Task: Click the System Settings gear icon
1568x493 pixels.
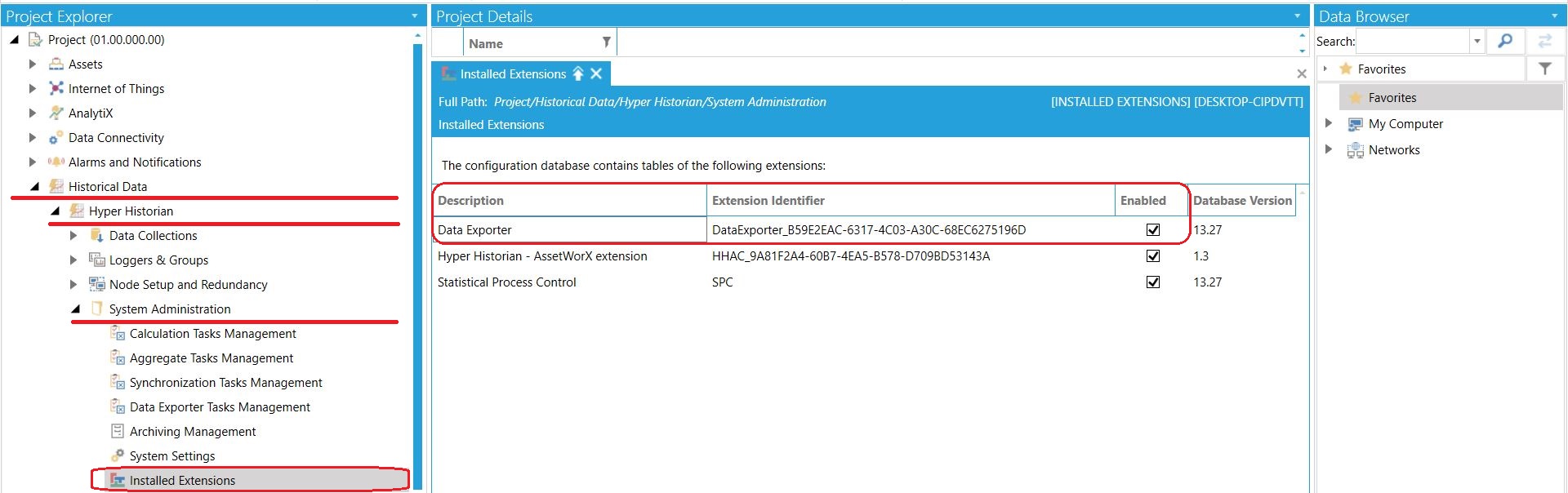Action: 117,455
